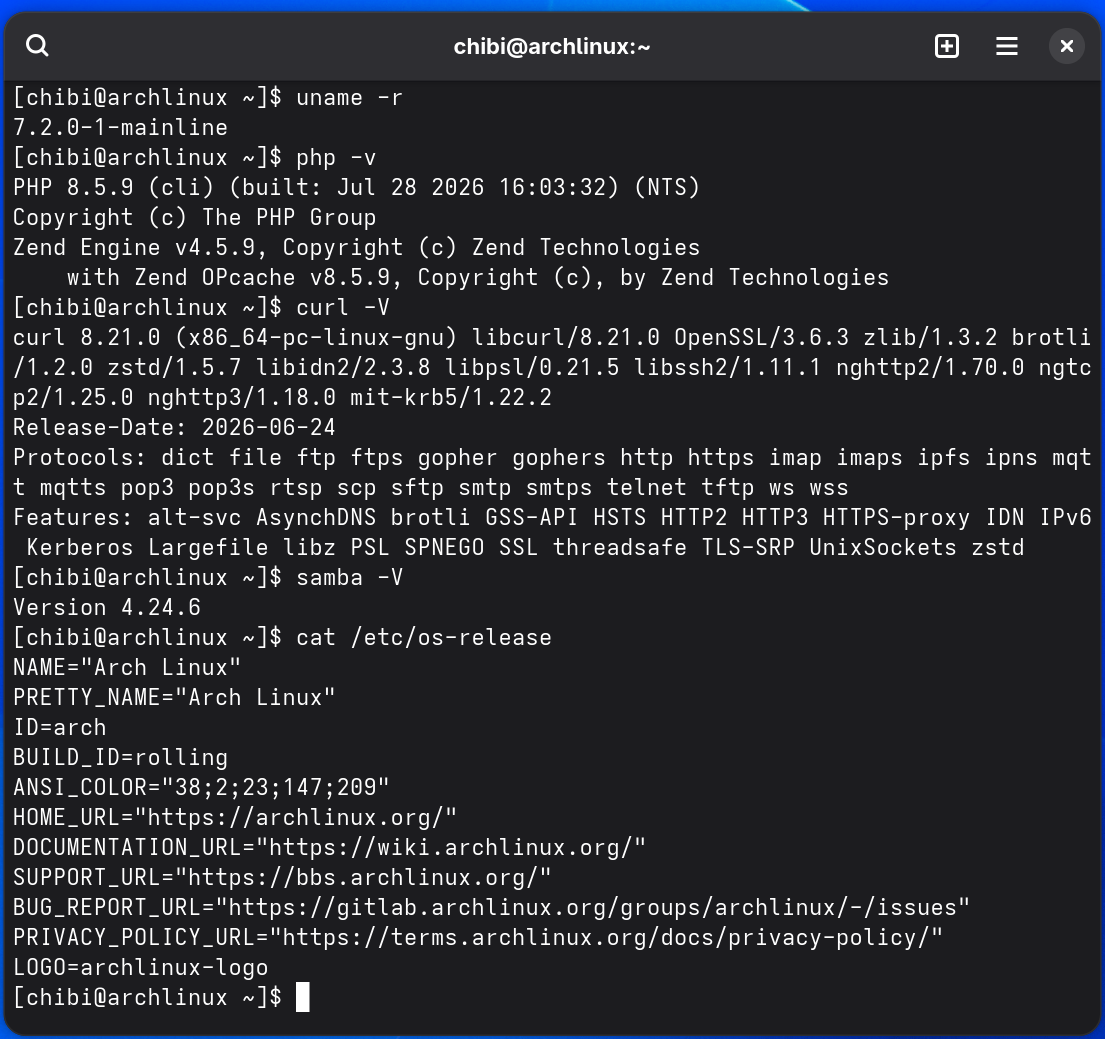Click the BUILD_ID=rolling line
Viewport: 1105px width, 1039px height.
pyautogui.click(x=121, y=757)
